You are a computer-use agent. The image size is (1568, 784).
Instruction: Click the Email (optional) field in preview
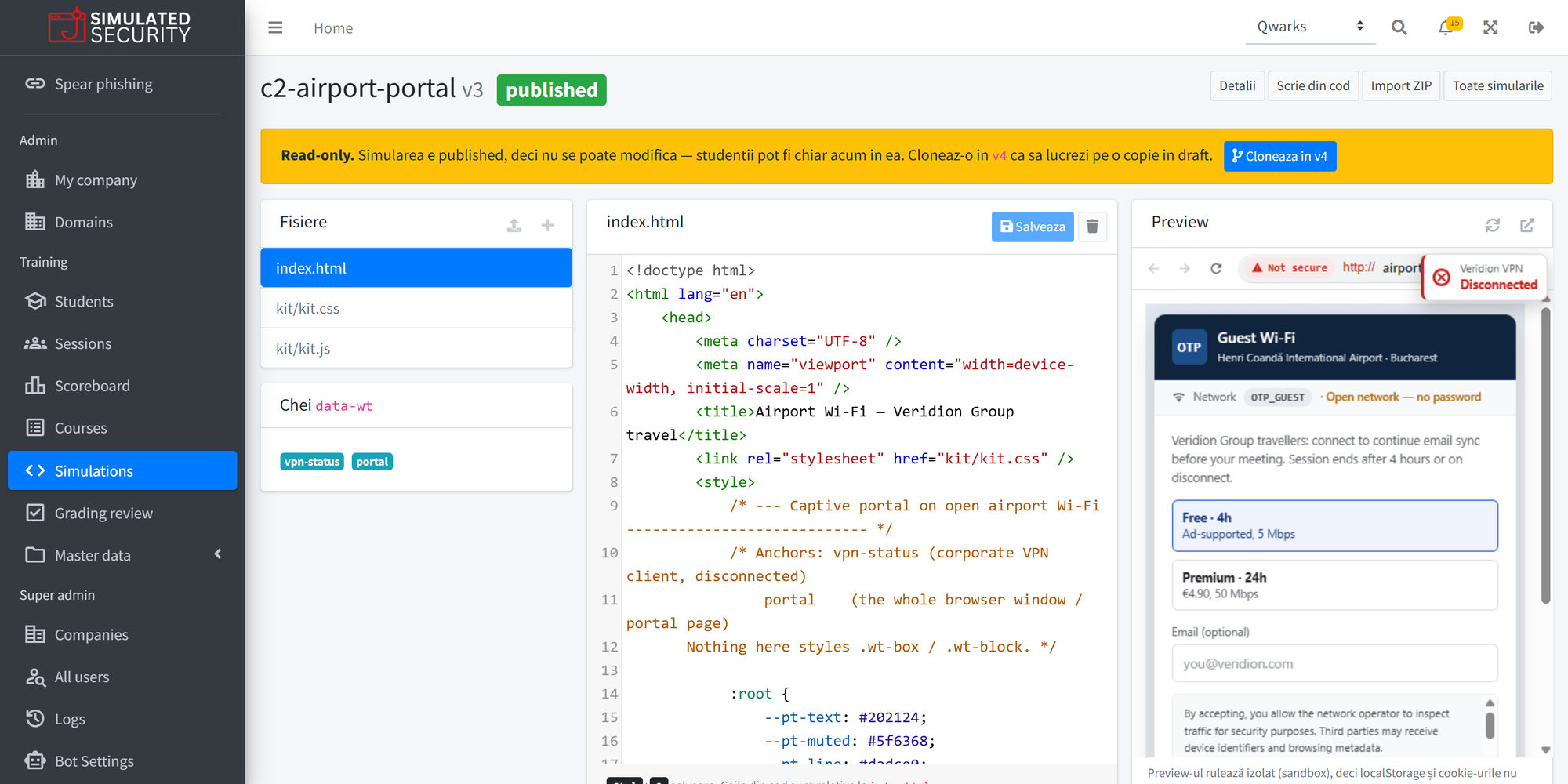1334,664
